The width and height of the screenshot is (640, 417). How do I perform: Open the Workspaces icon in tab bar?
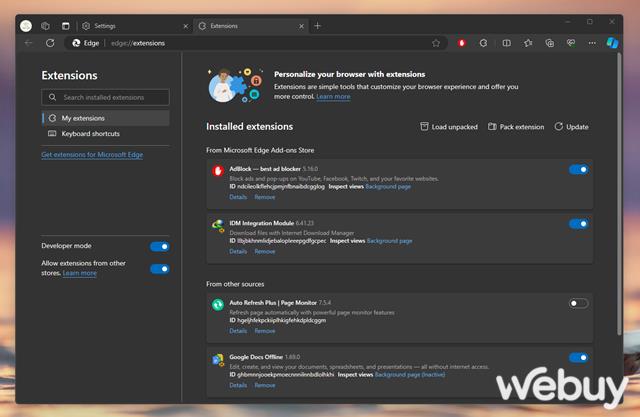pos(45,26)
